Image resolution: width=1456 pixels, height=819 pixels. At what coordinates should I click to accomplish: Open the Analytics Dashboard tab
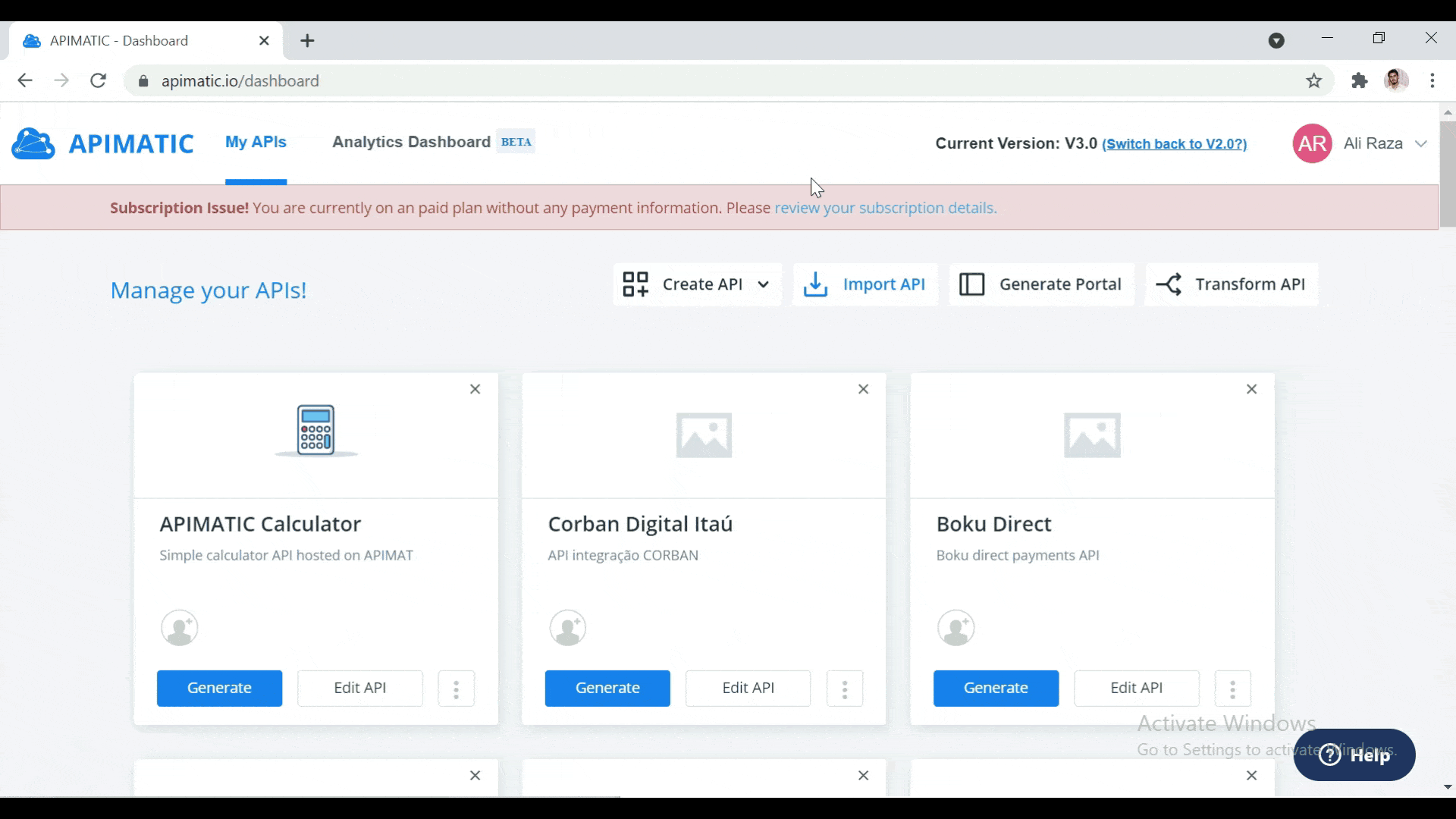(411, 142)
